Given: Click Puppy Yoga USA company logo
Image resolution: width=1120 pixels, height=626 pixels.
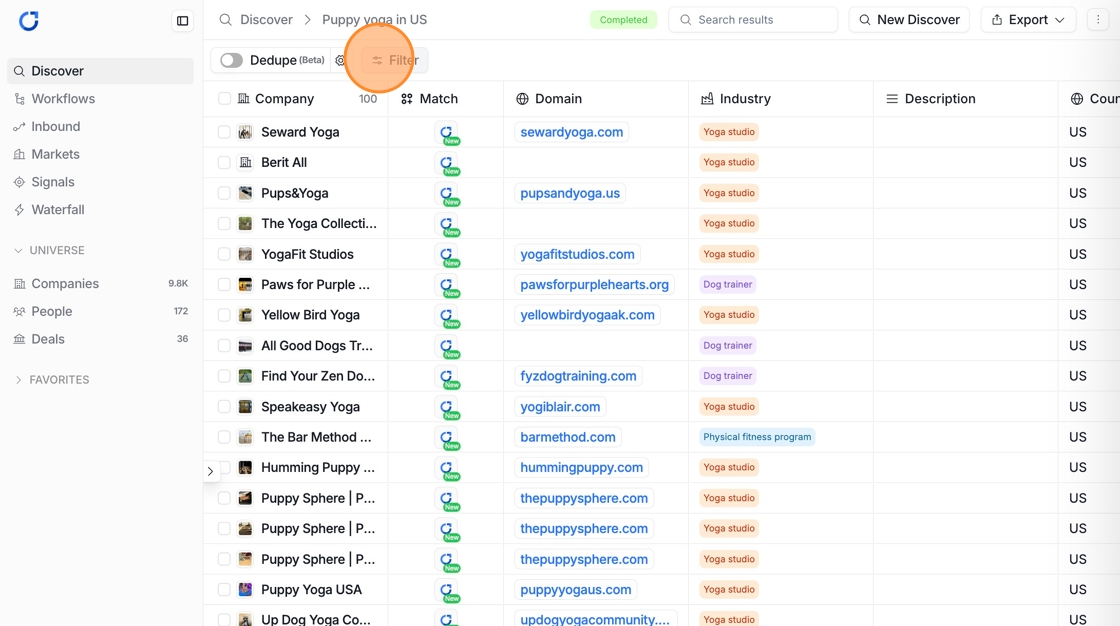Looking at the screenshot, I should [x=245, y=590].
